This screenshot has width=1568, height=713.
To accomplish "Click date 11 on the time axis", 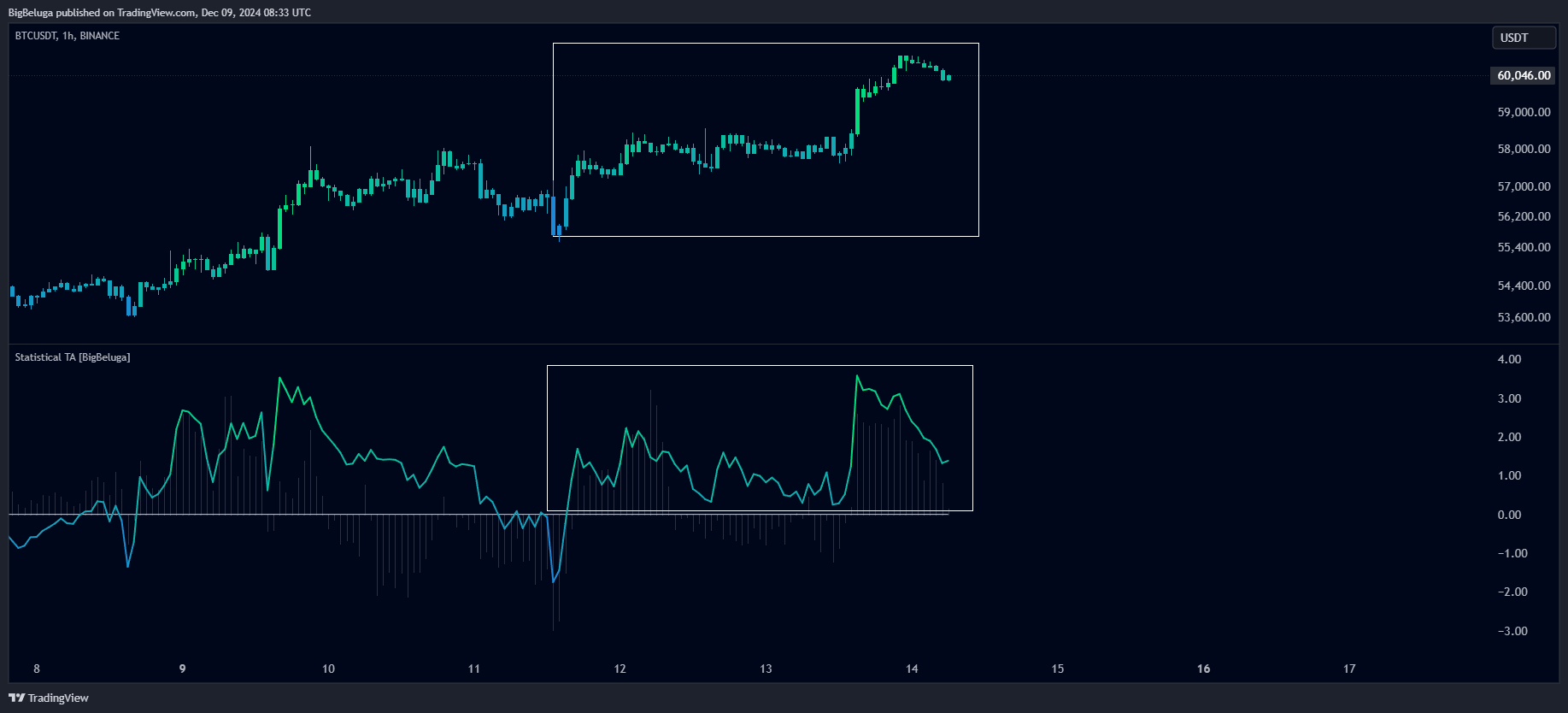I will (x=474, y=669).
